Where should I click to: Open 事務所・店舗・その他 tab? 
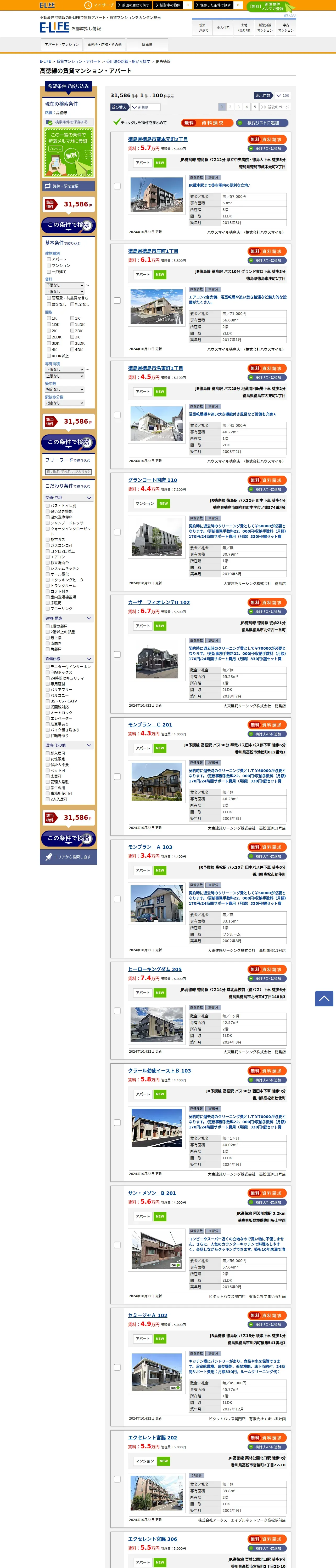click(104, 44)
